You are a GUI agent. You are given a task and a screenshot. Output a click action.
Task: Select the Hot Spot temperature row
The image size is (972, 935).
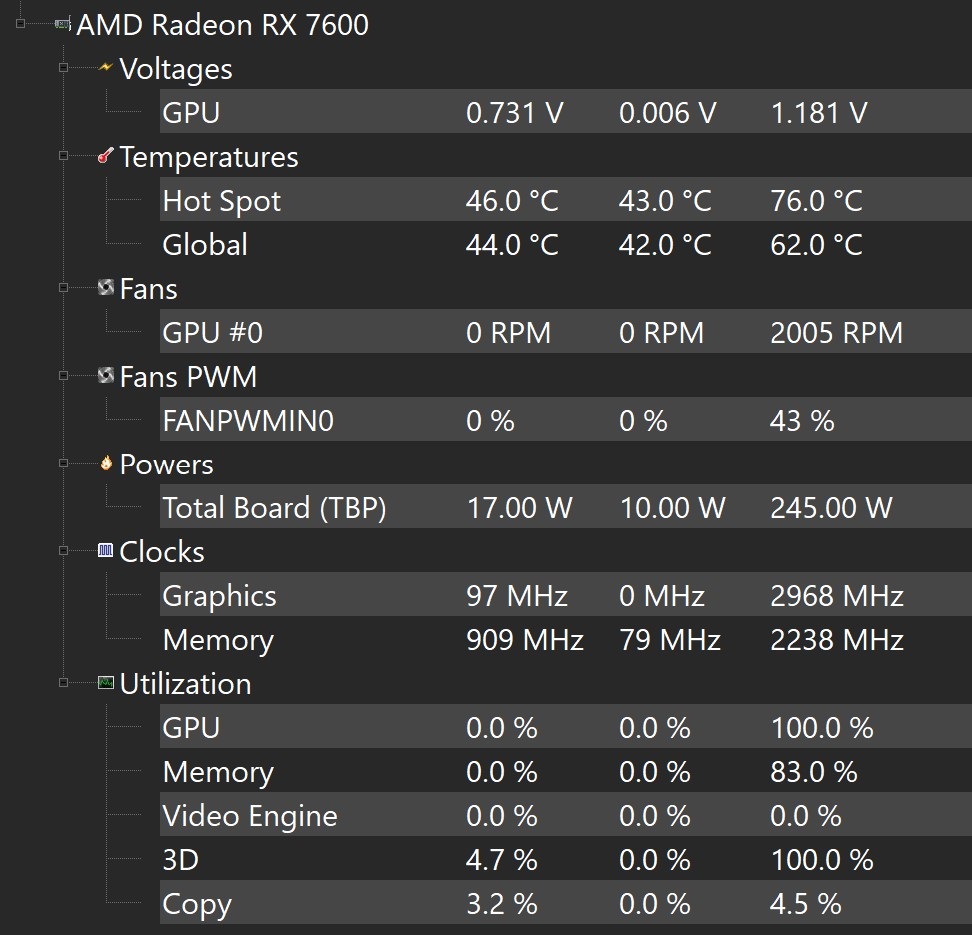[222, 201]
